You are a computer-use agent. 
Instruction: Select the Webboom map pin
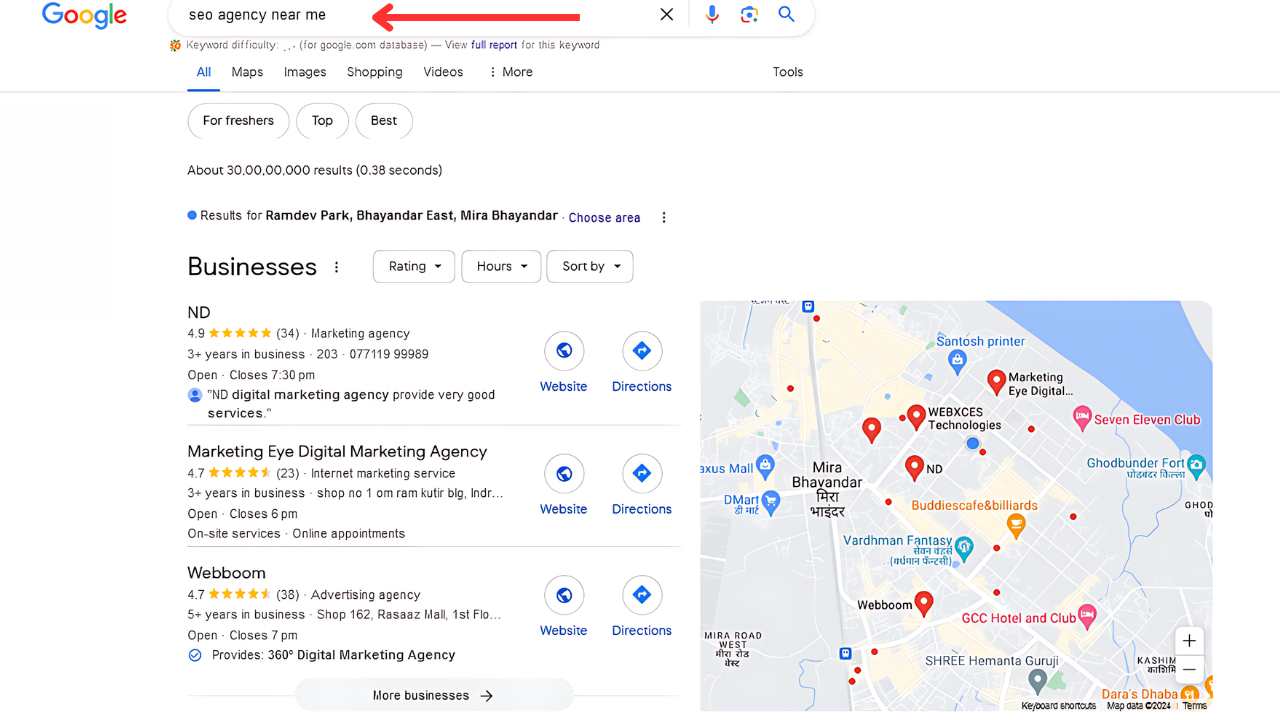[x=924, y=603]
